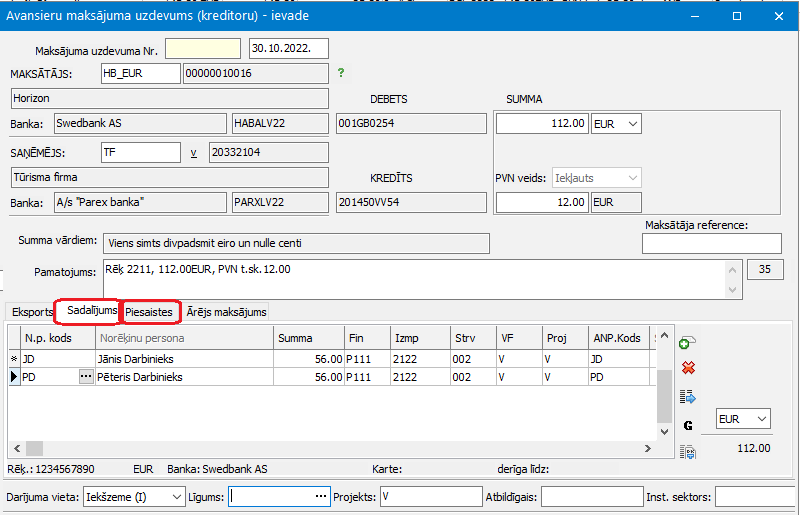Click the 35 button next to Pamatojums
The height and width of the screenshot is (515, 800).
coord(765,269)
